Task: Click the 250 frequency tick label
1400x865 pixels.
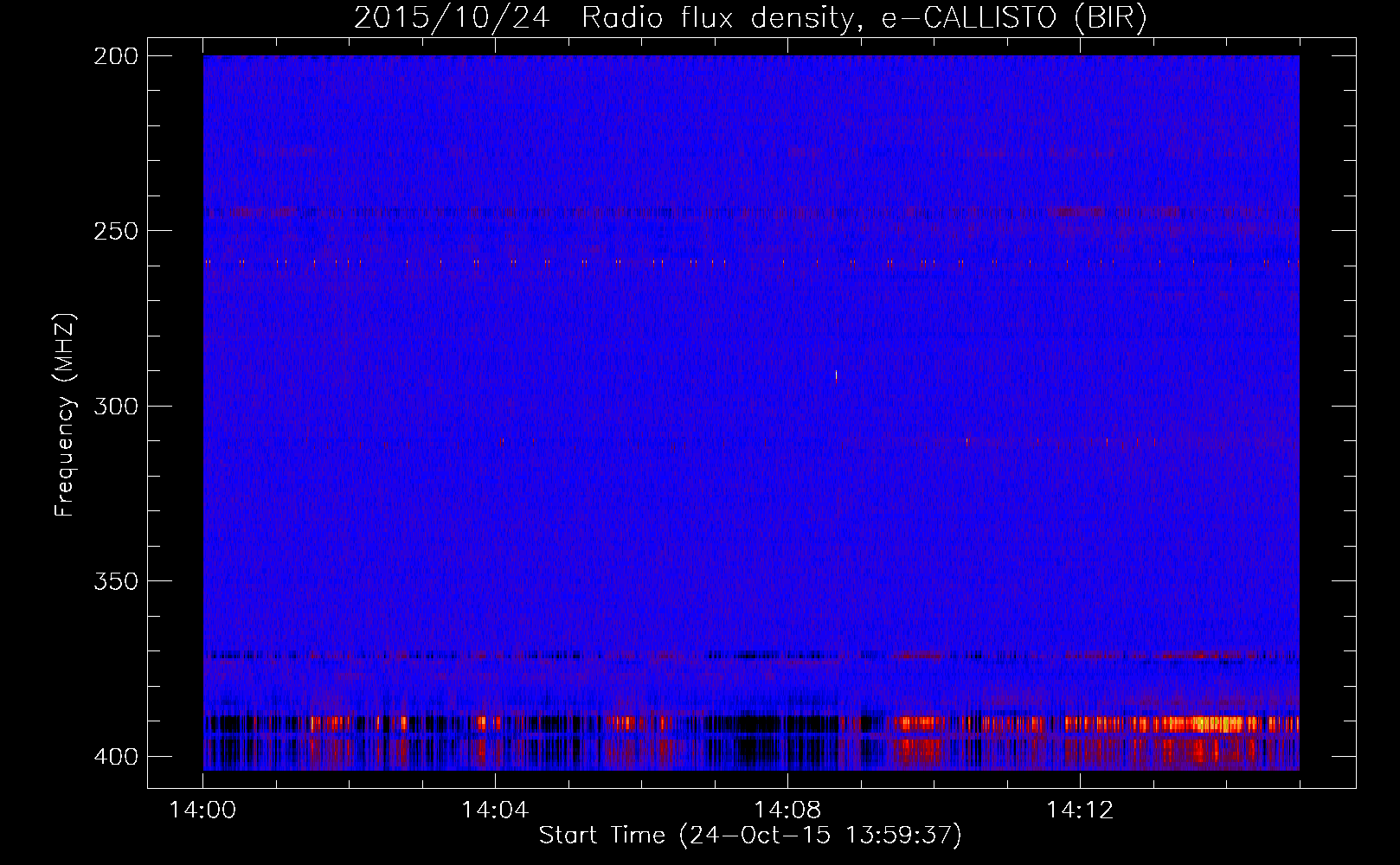Action: [x=116, y=231]
